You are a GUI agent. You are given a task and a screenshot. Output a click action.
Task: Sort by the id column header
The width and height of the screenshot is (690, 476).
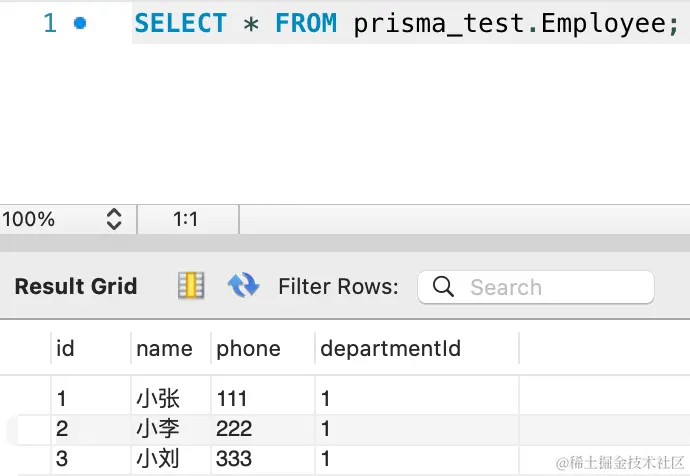pyautogui.click(x=66, y=348)
